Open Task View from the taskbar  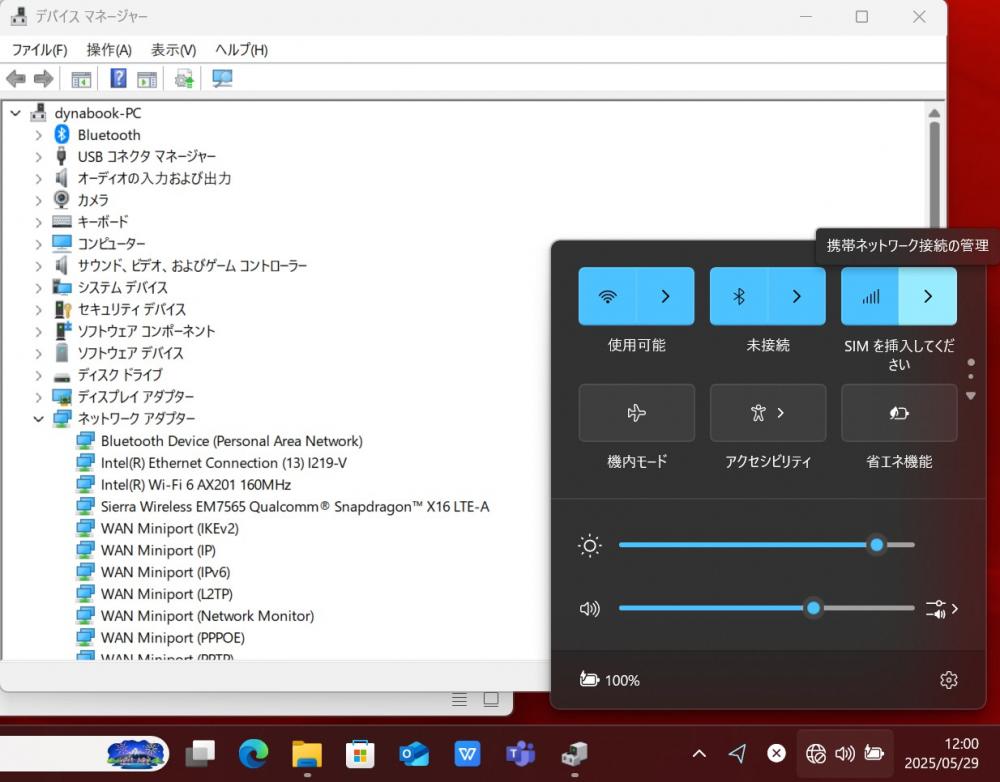[200, 754]
